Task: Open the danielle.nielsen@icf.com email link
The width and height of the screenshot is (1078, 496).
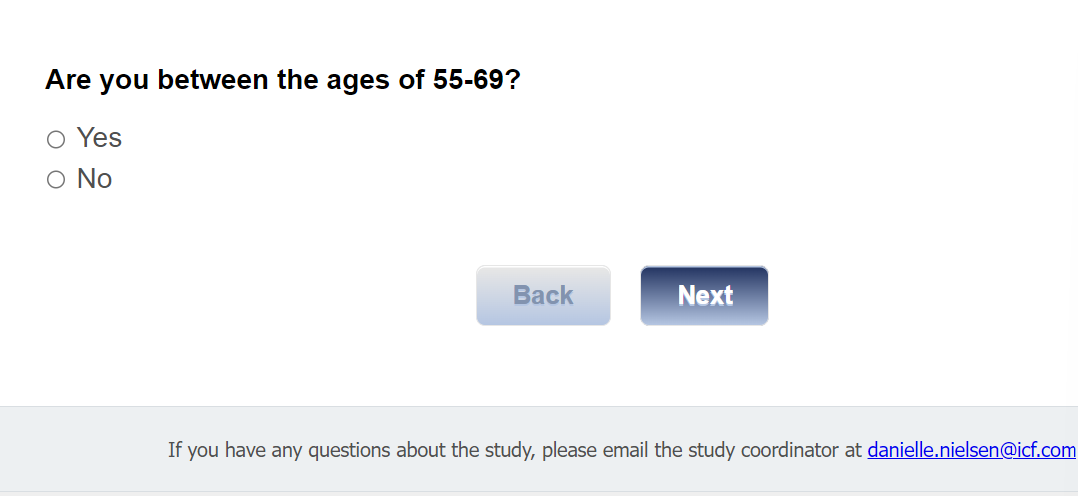Action: 971,450
